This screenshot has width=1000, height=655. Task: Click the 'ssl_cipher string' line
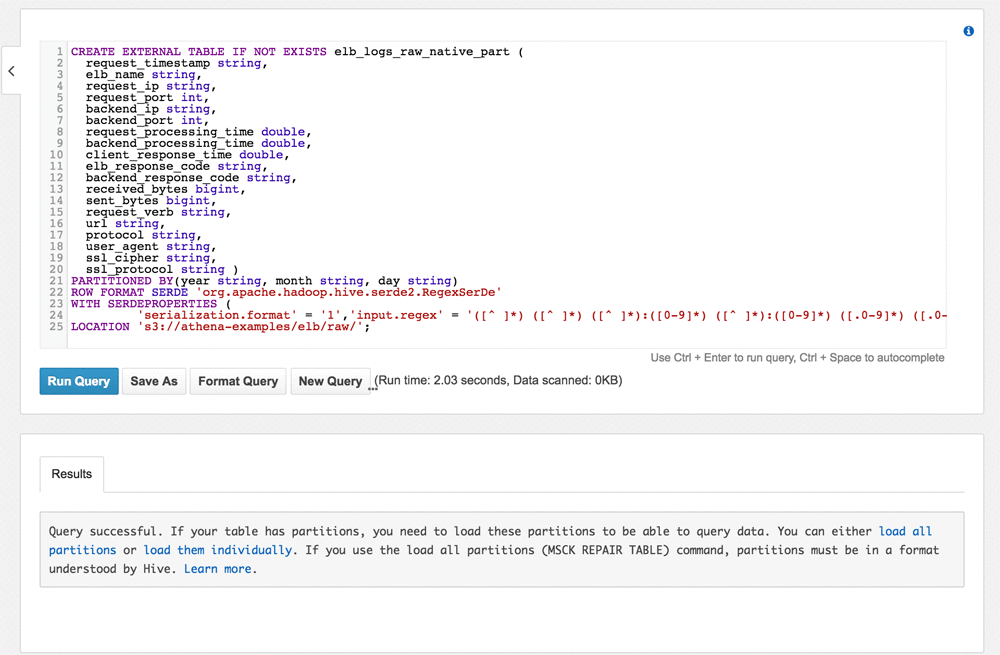[x=151, y=258]
